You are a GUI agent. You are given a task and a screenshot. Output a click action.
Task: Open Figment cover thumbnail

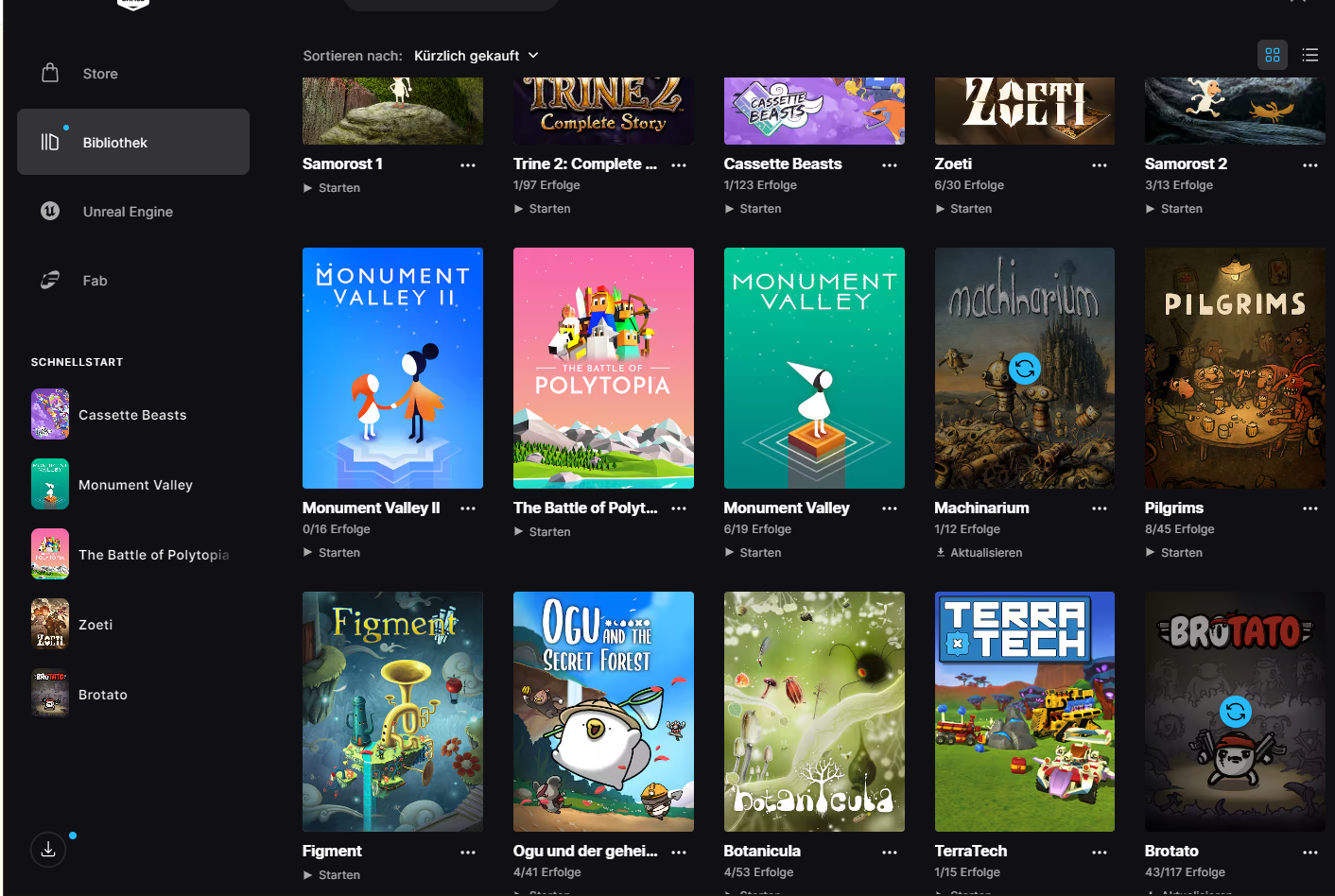pos(392,712)
